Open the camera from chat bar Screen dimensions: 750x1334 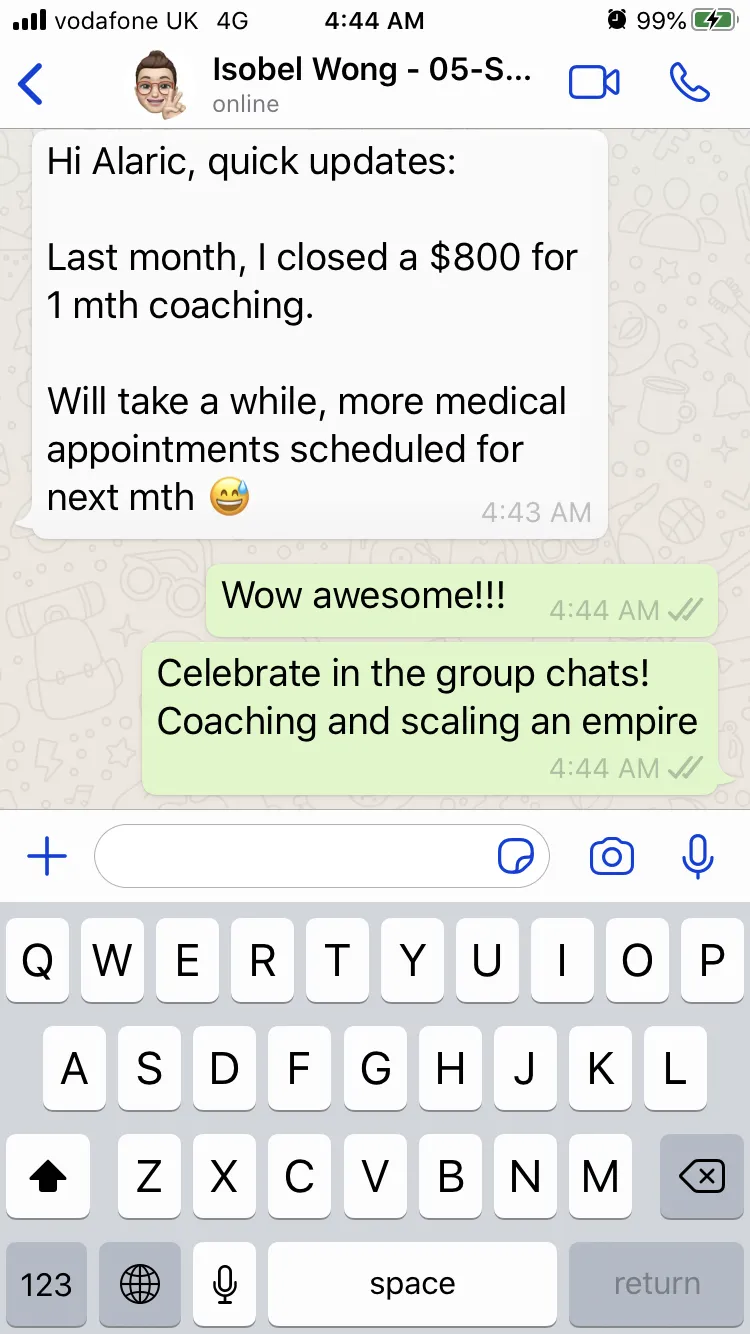(x=611, y=857)
